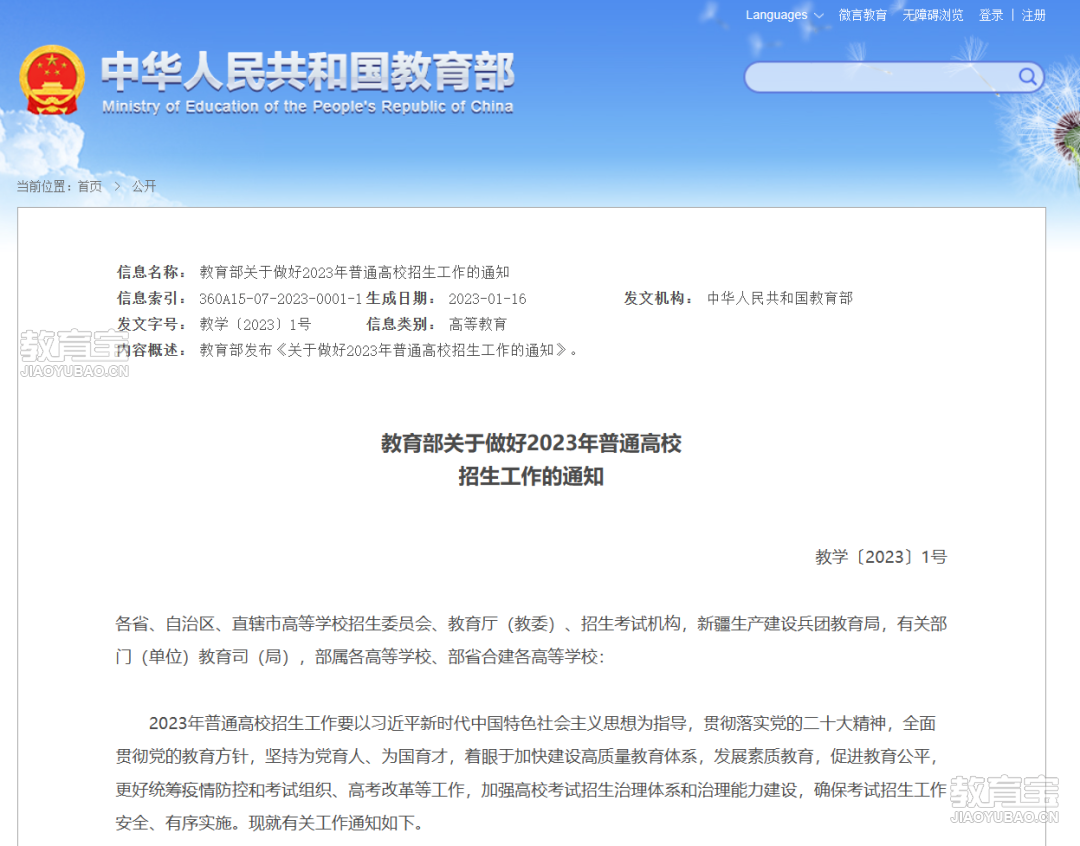Click the 内容概述 summary sentence
This screenshot has height=846, width=1080.
point(388,350)
